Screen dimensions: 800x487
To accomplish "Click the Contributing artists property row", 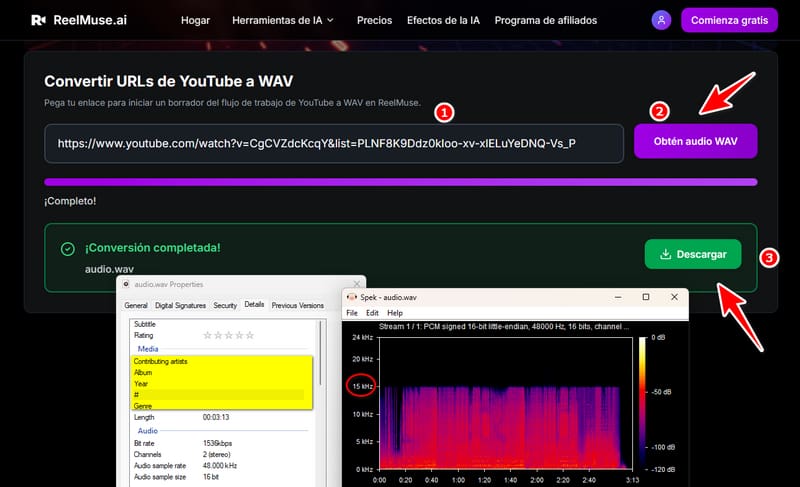I will [x=221, y=361].
